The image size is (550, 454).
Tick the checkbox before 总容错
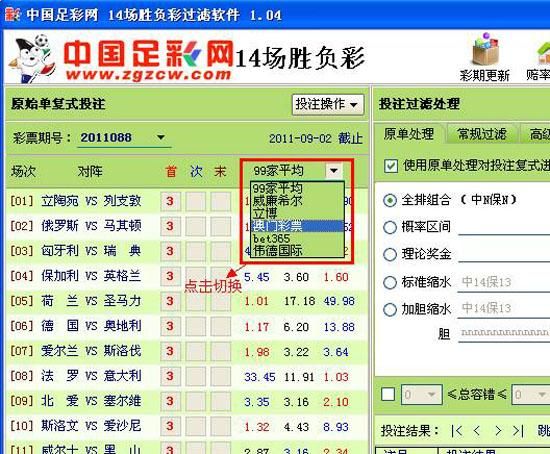point(388,394)
